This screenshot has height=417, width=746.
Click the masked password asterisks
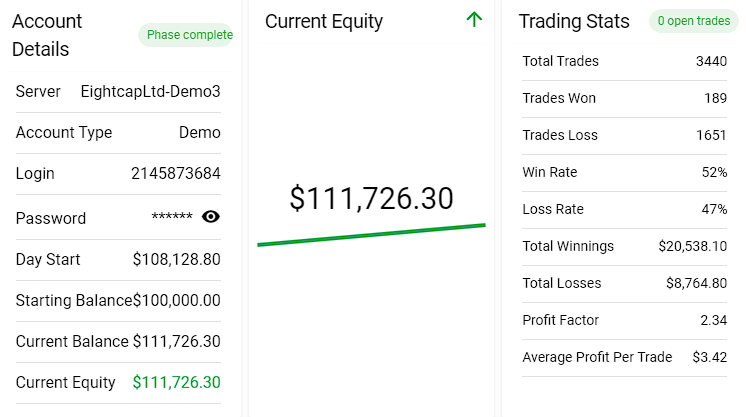pyautogui.click(x=172, y=218)
